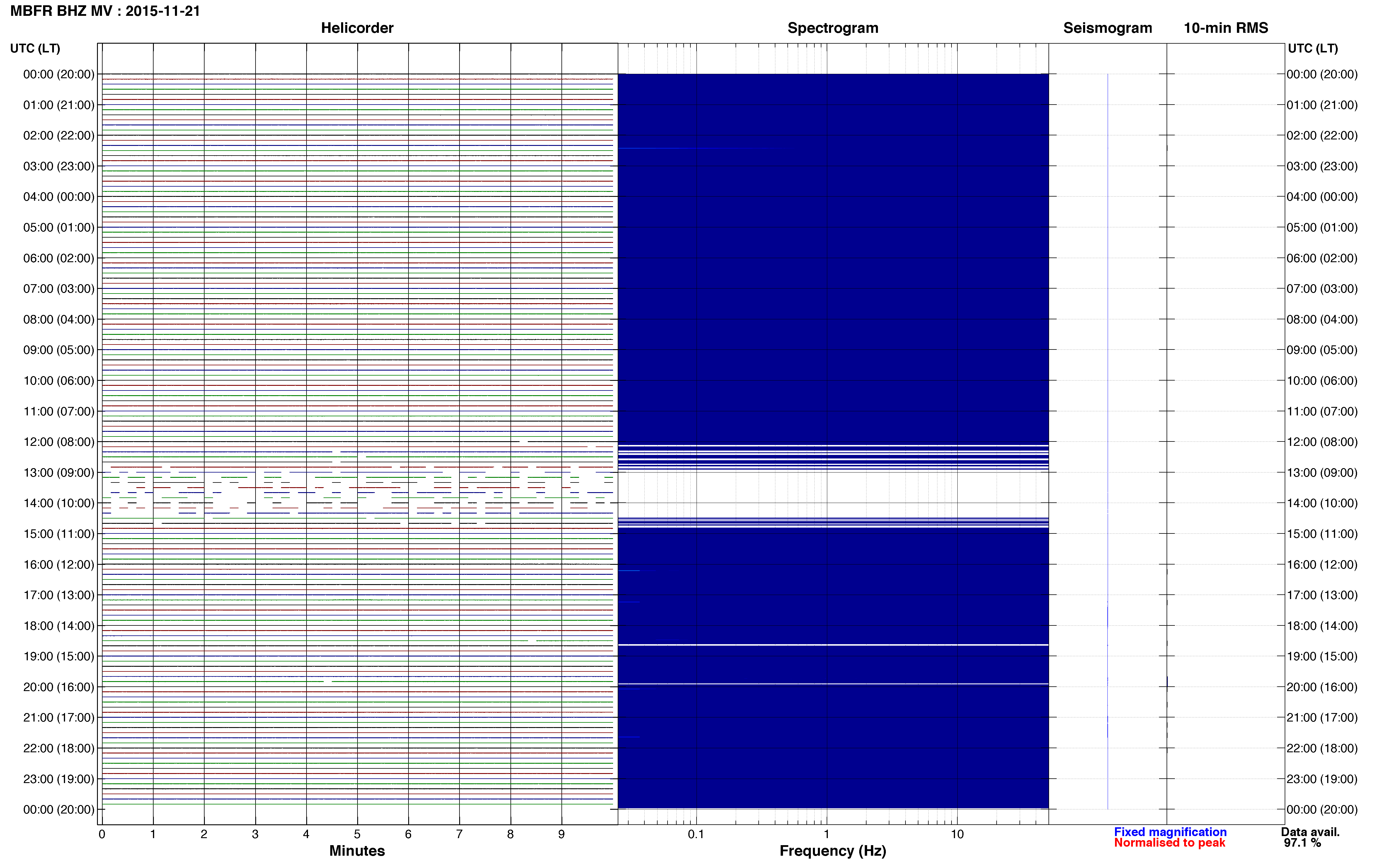Click 09:00 (05:00) on the Helicorder axis
Viewport: 1389px width, 868px height.
click(x=59, y=350)
